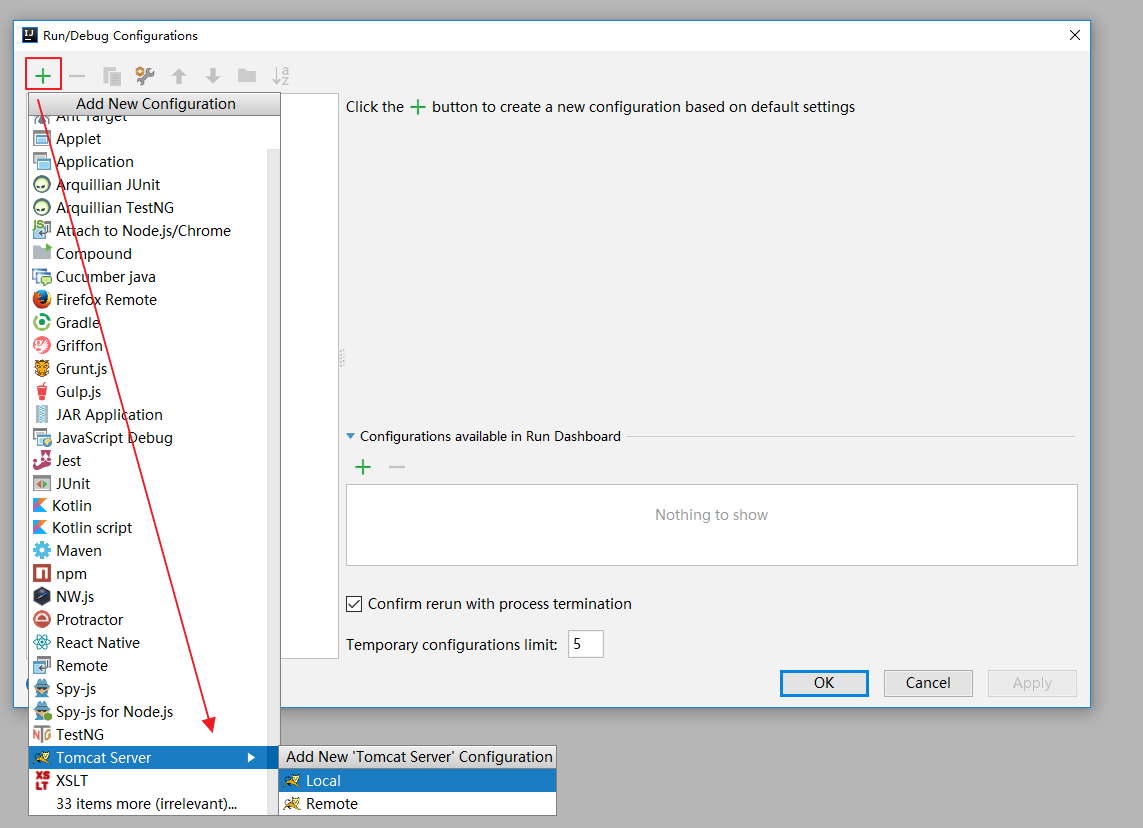Choose Remote Tomcat Server configuration
Image resolution: width=1143 pixels, height=828 pixels.
pos(418,803)
